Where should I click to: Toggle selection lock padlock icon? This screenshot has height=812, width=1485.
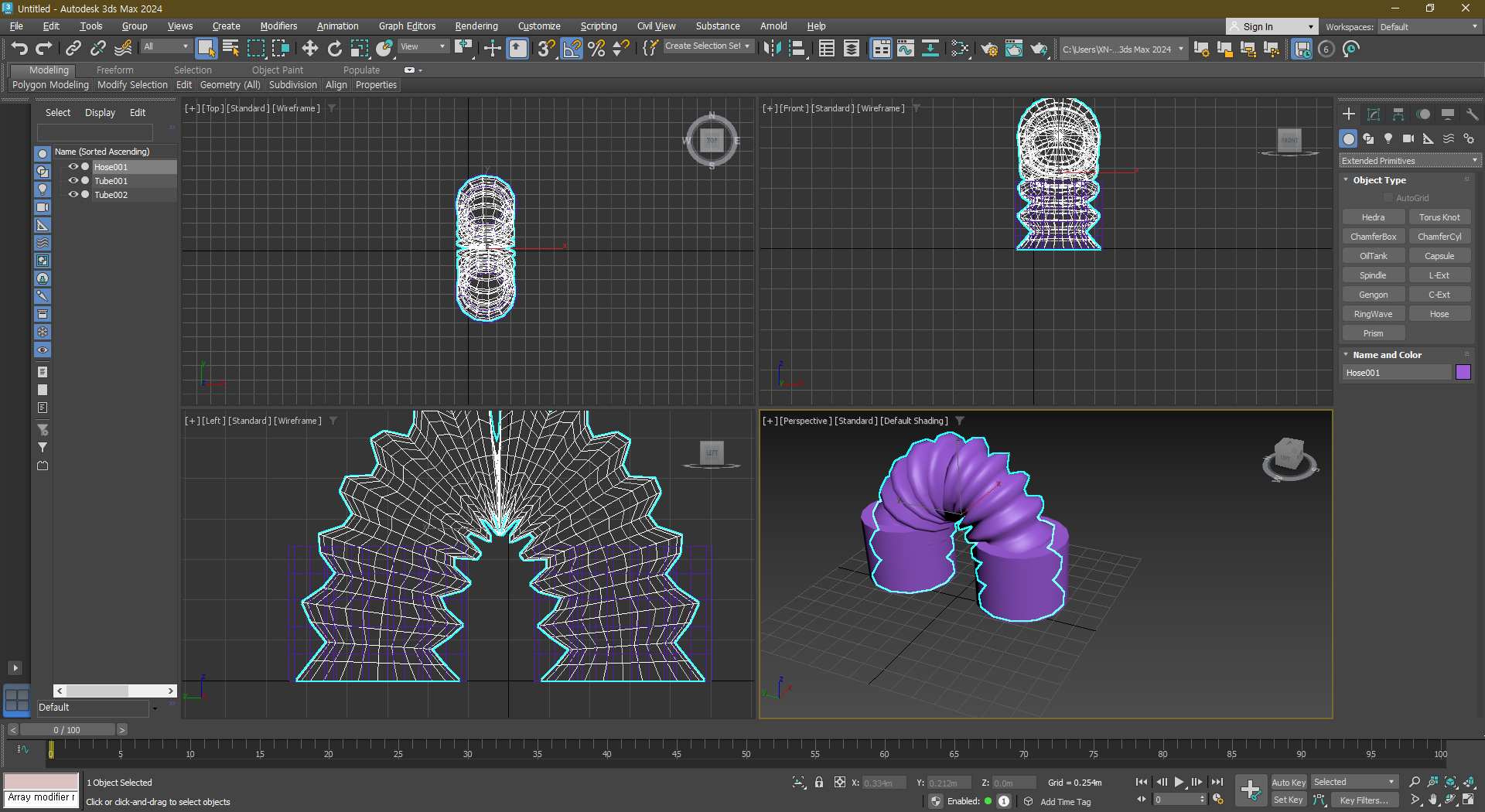[x=819, y=783]
